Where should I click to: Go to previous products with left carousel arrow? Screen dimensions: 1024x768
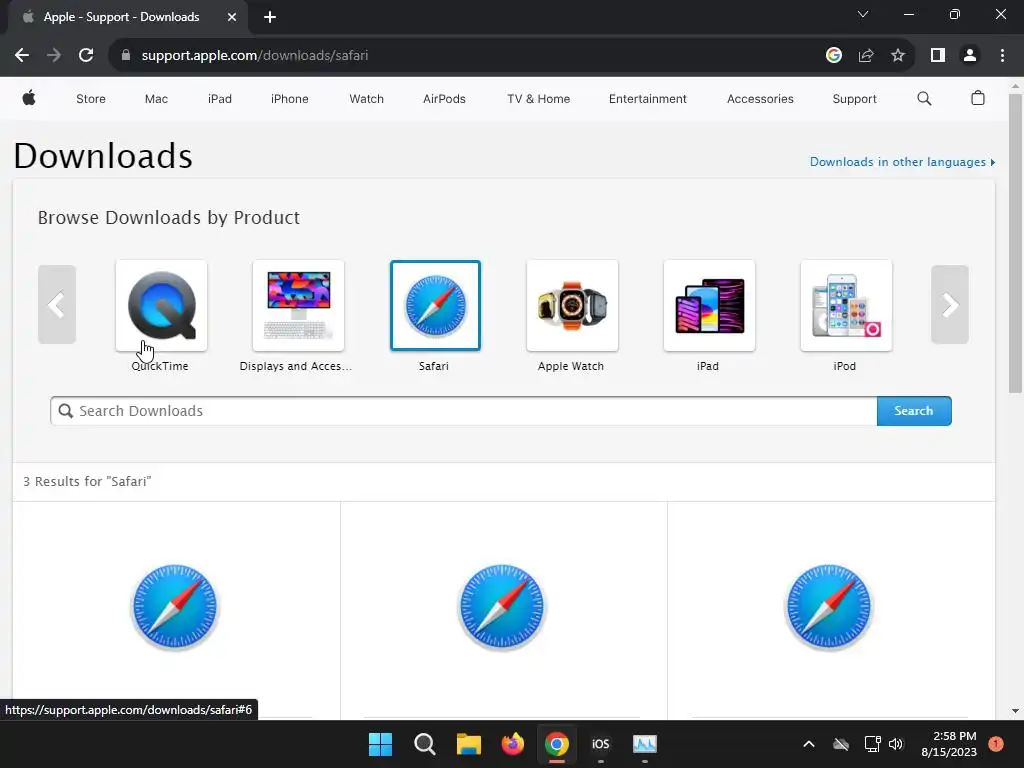pos(57,304)
